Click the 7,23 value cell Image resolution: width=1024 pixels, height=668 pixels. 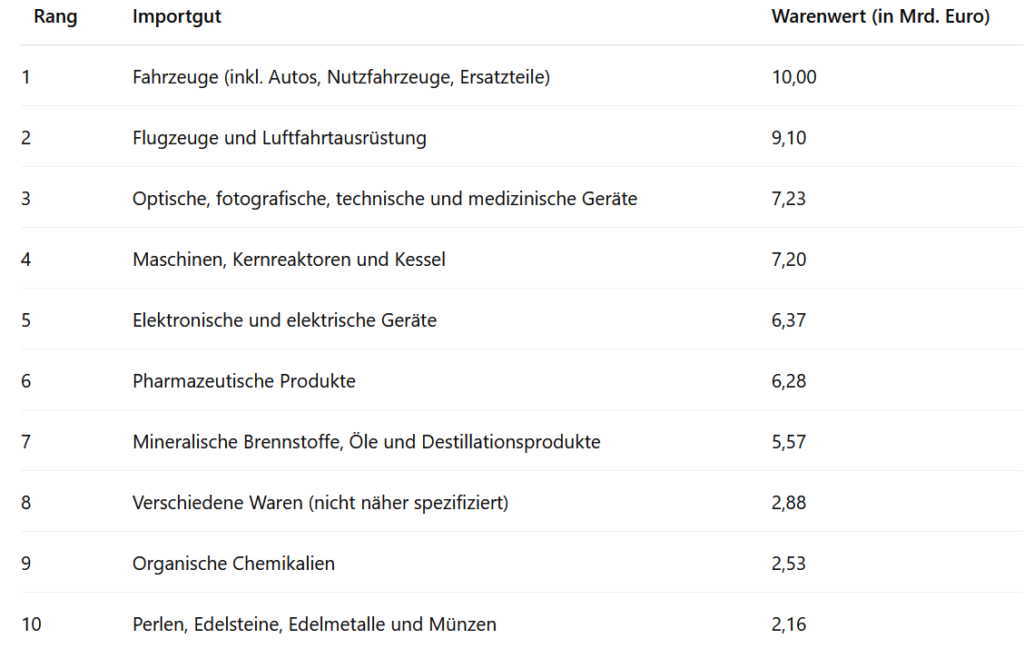tap(789, 199)
